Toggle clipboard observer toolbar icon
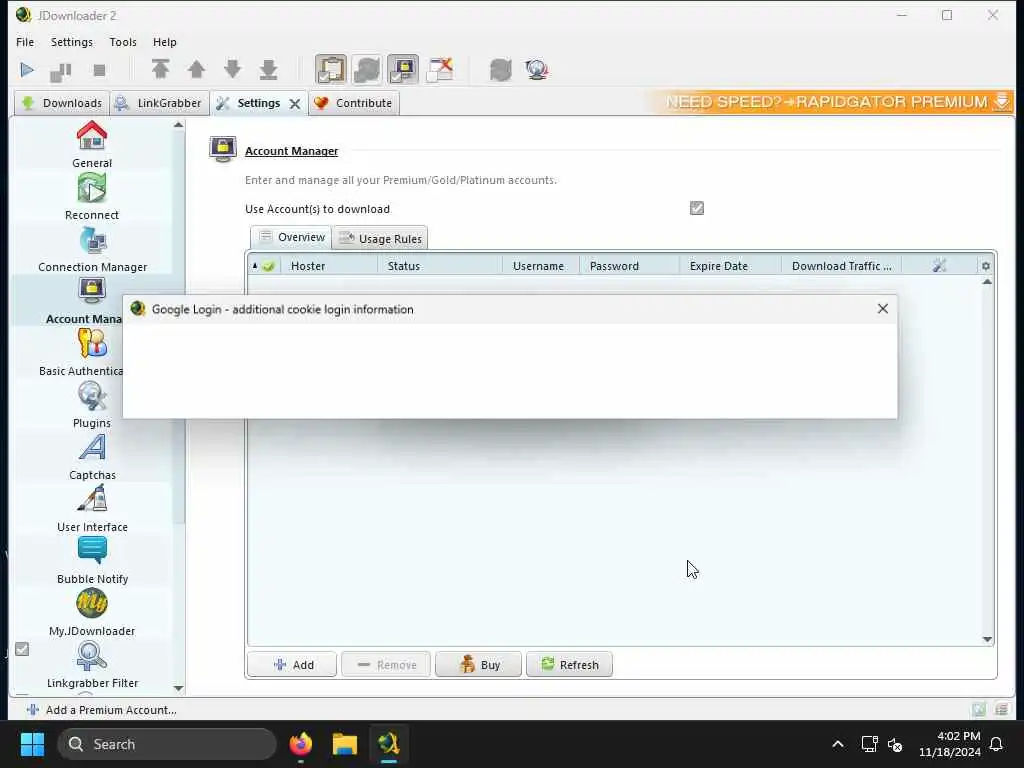The height and width of the screenshot is (768, 1024). pyautogui.click(x=331, y=70)
